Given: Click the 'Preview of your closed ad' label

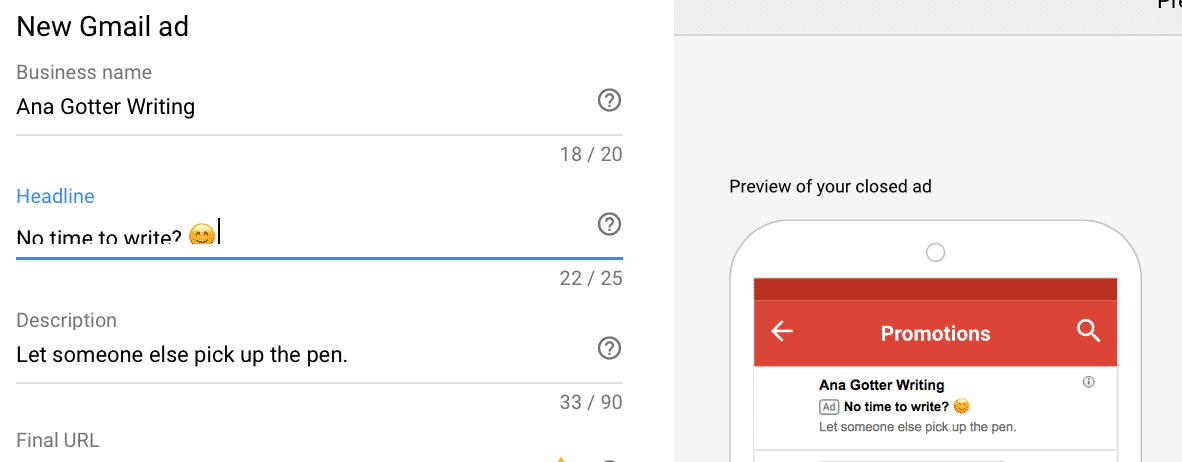Looking at the screenshot, I should coord(830,186).
